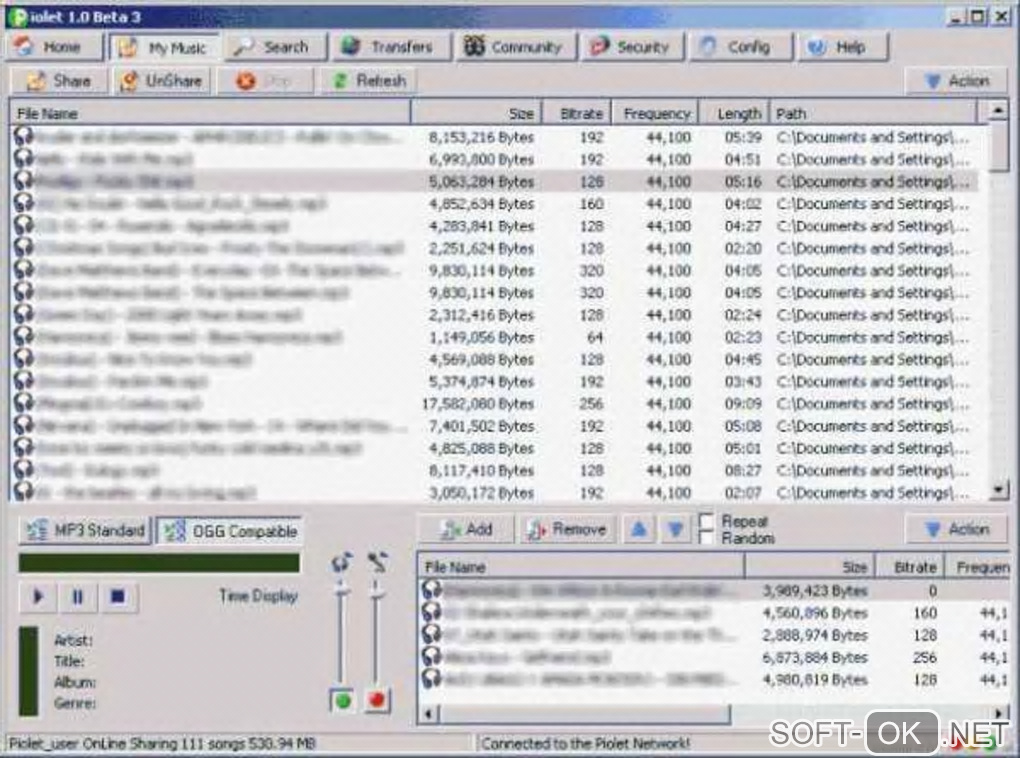
Task: Click headphone icon of the 3,050,172 Bytes song
Action: pyautogui.click(x=23, y=491)
